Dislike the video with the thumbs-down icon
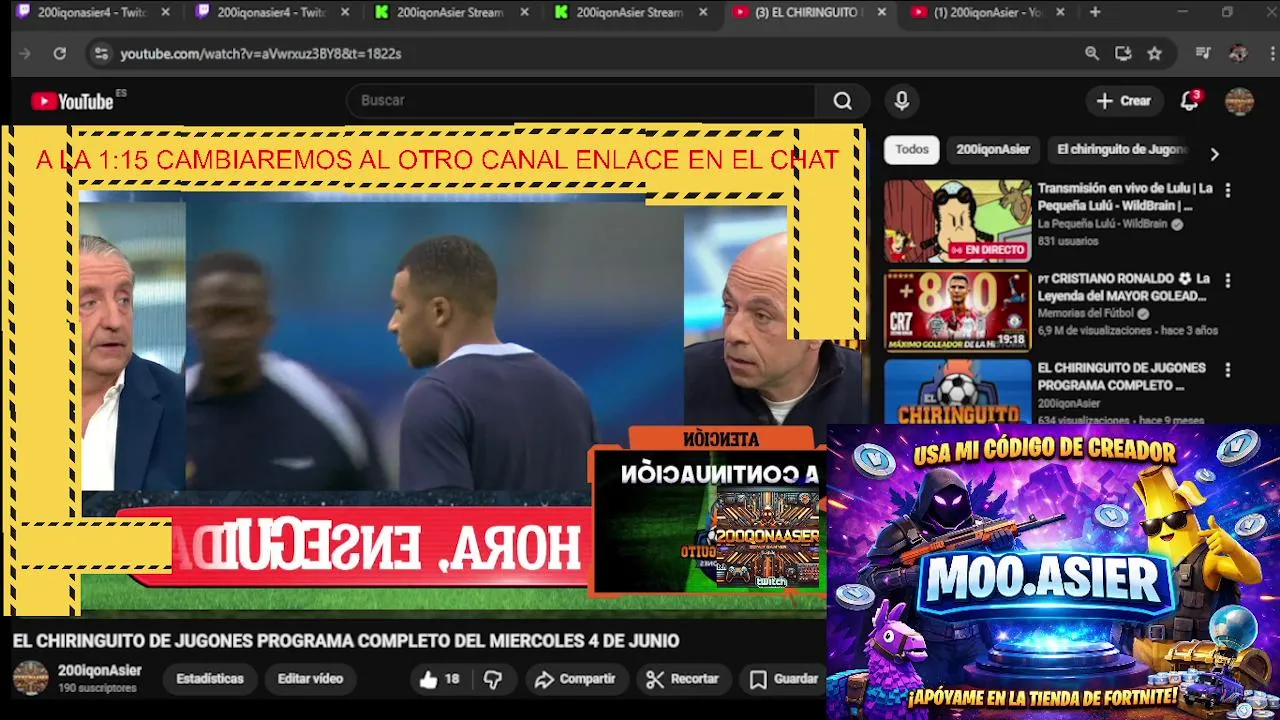 [x=493, y=679]
